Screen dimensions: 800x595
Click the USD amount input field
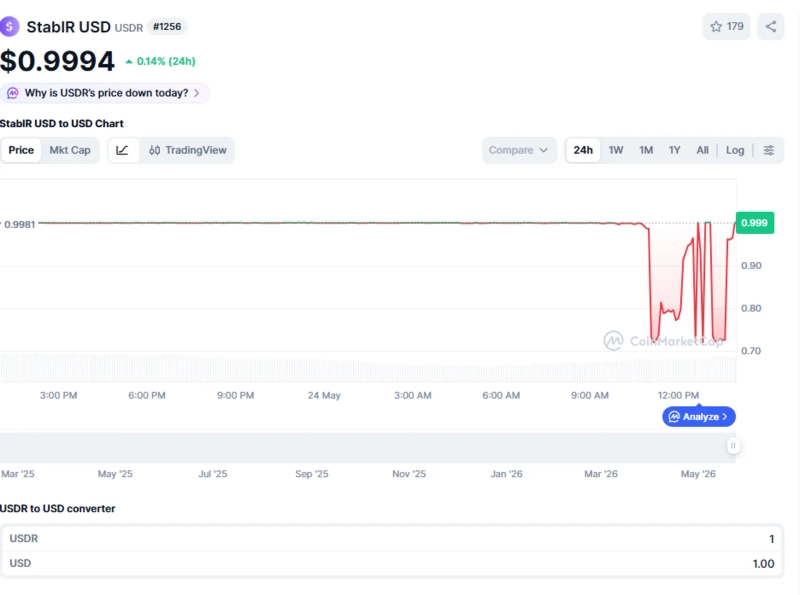392,563
